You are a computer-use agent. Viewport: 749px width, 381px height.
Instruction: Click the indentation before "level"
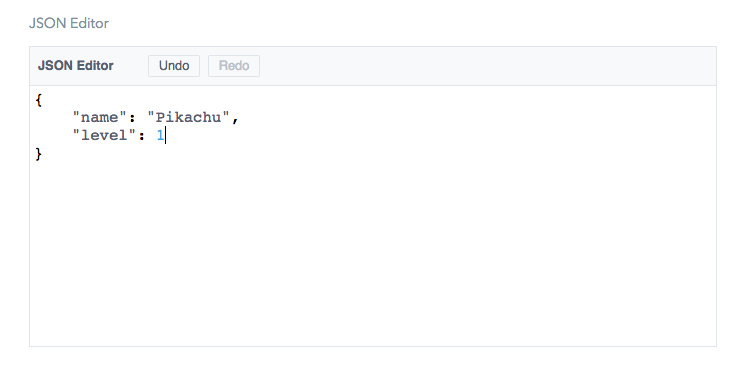(53, 136)
